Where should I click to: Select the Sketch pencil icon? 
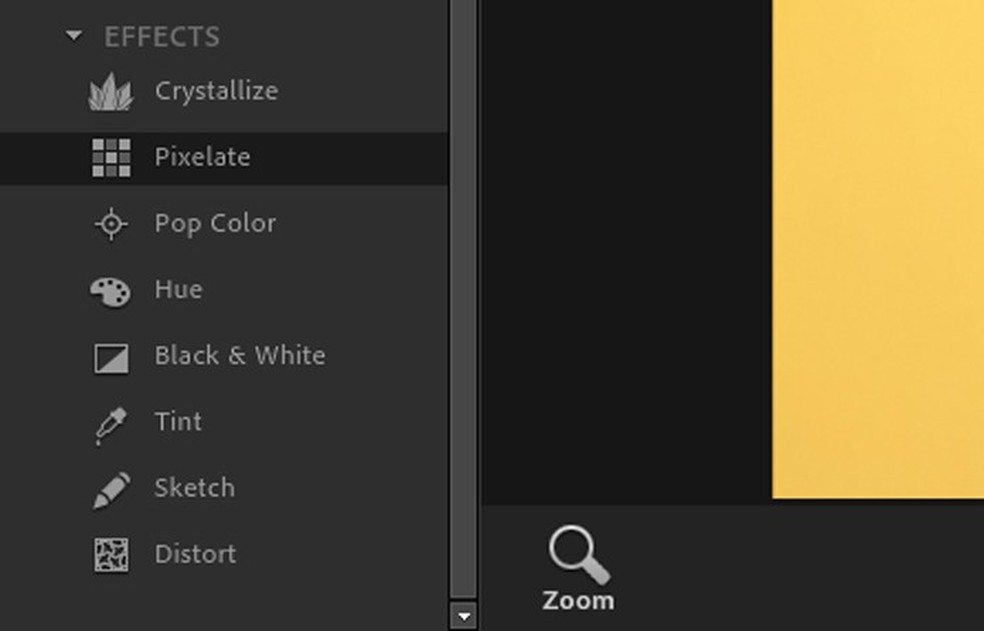111,490
